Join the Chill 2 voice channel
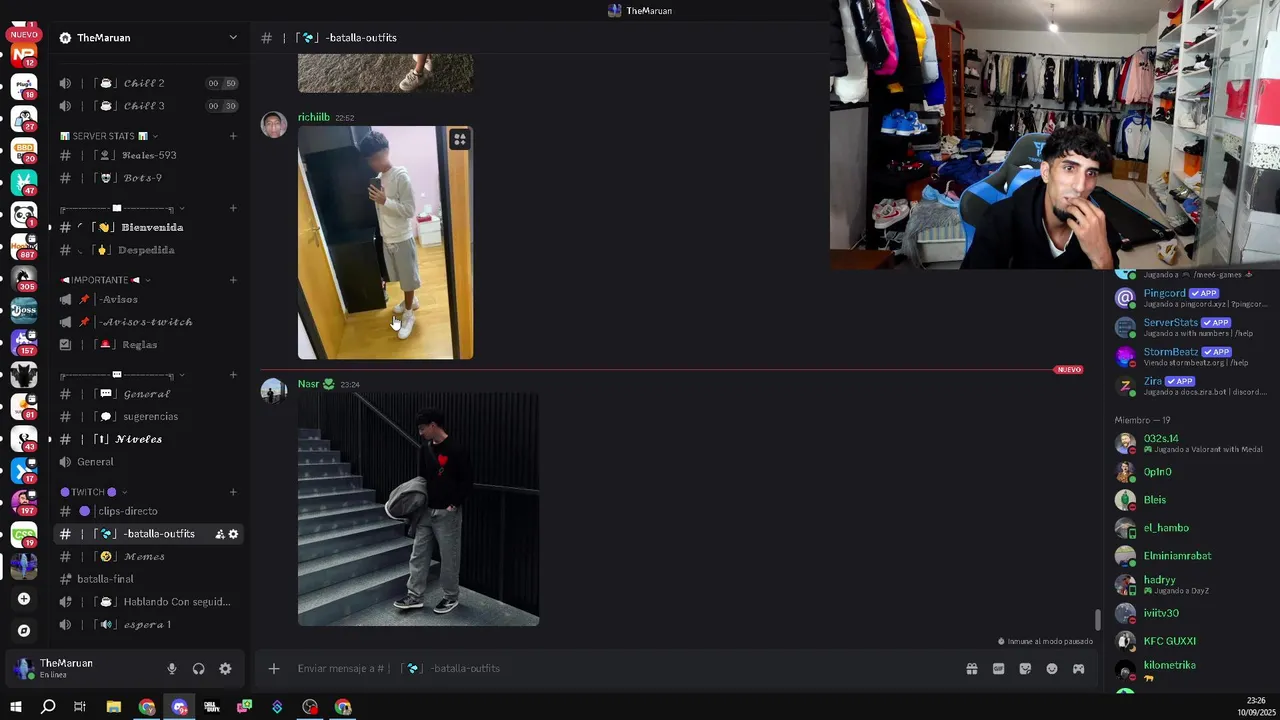This screenshot has height=720, width=1280. pos(148,83)
